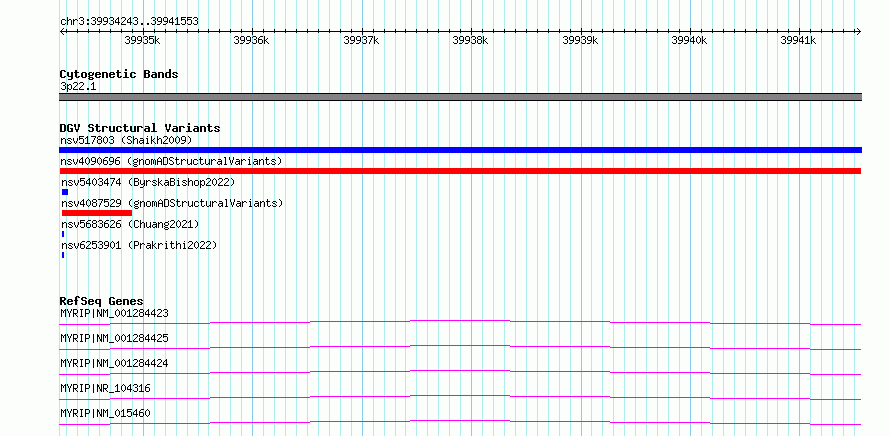Open the MYRIP|NM_001284424 transcript label
Screen dimensions: 890x436
pos(114,363)
